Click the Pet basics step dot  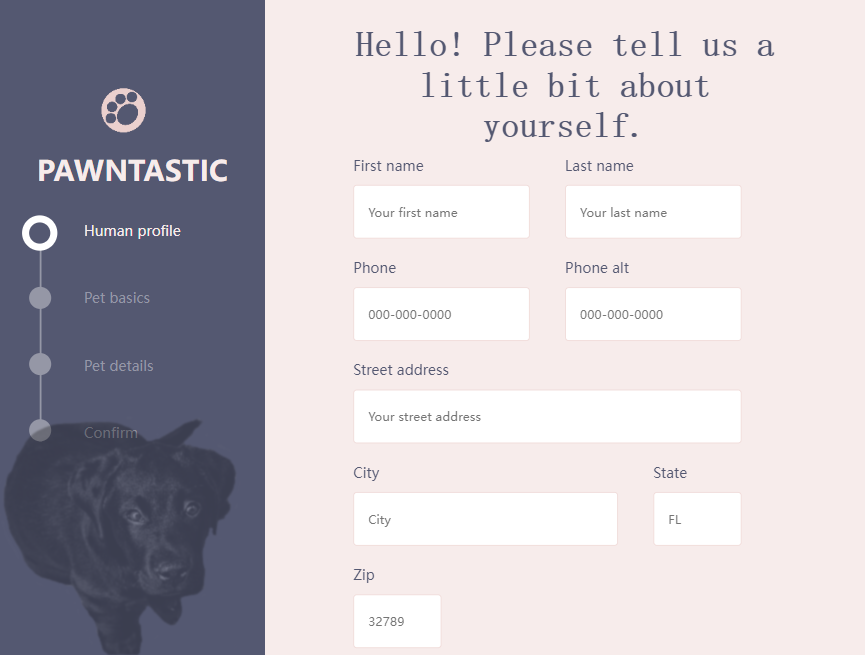[x=40, y=298]
